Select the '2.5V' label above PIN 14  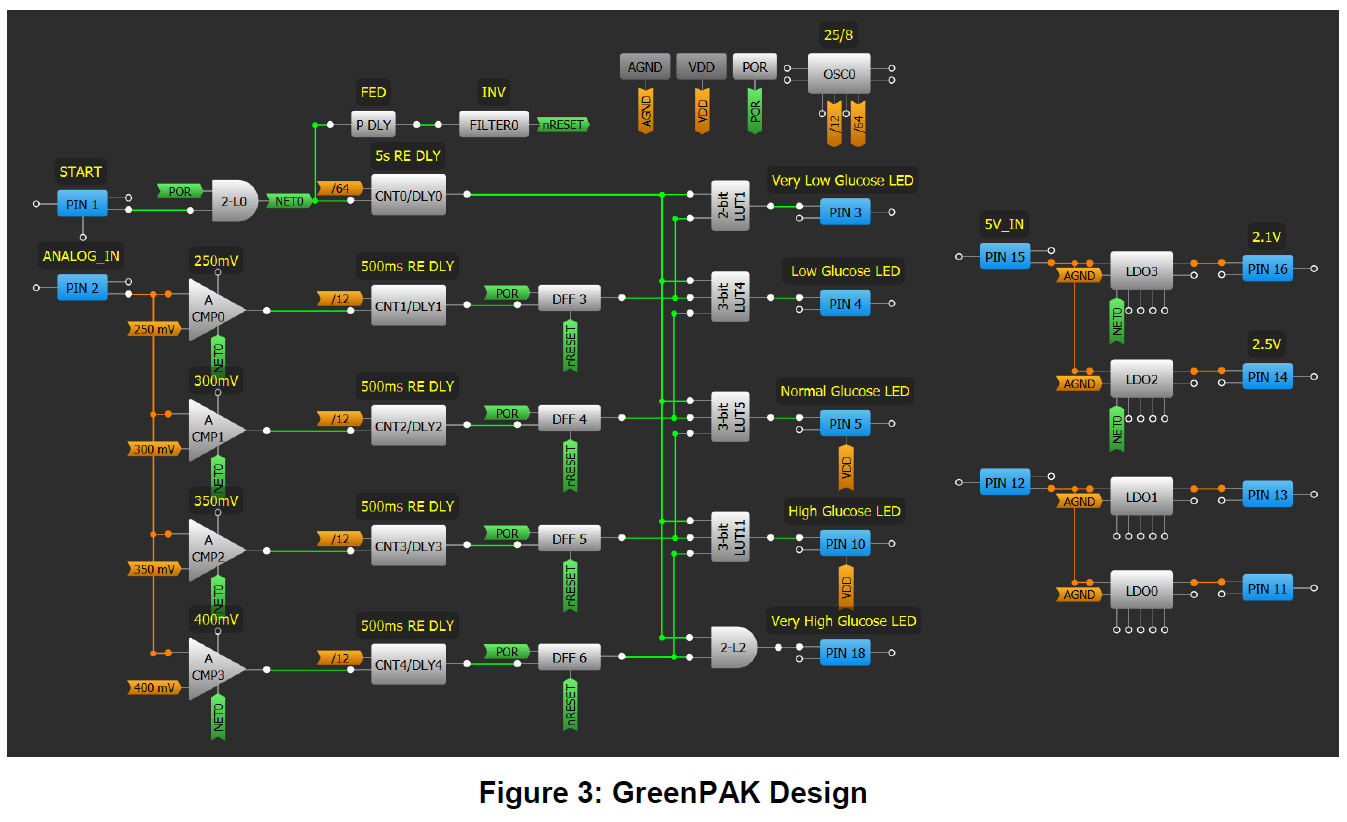click(1266, 344)
